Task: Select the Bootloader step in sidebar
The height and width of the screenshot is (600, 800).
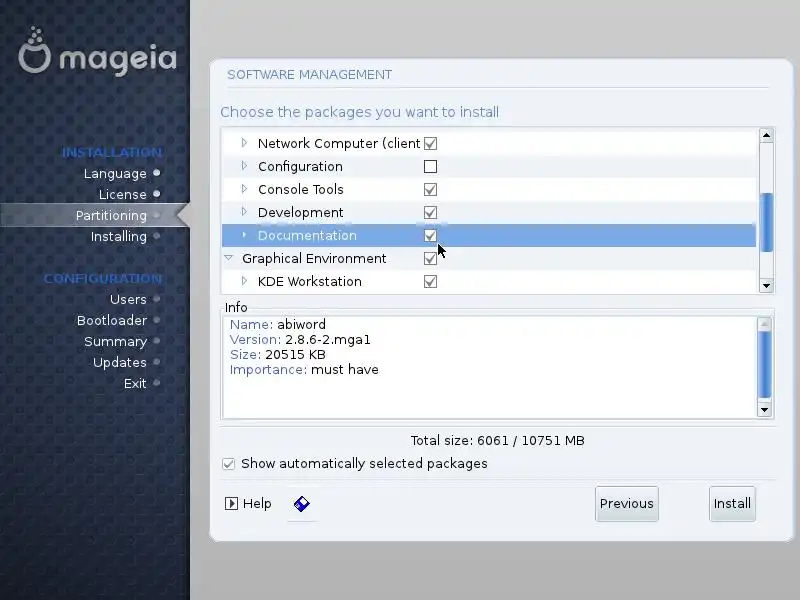Action: coord(112,320)
